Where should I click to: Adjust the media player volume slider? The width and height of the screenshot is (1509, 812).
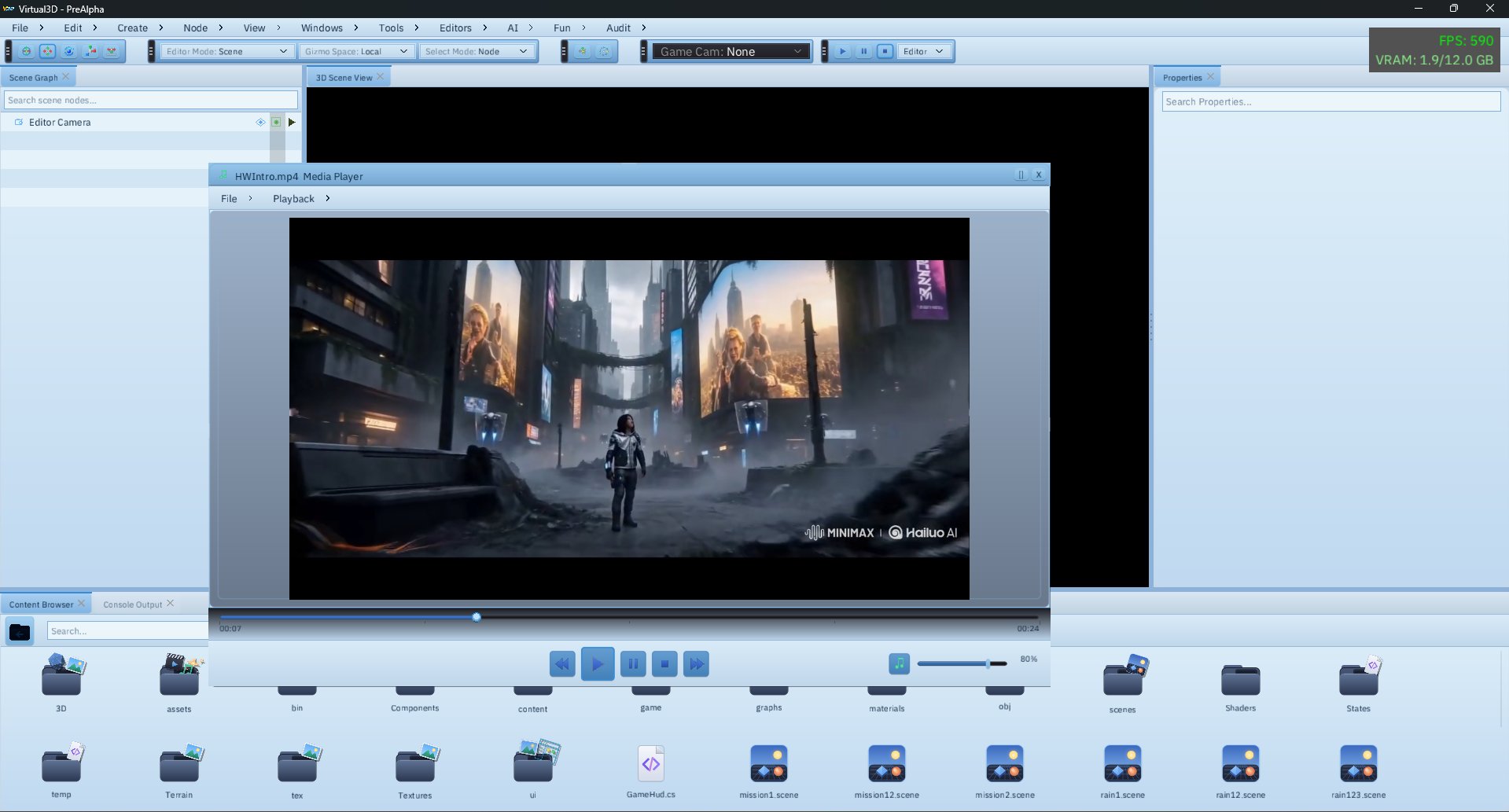[x=962, y=663]
